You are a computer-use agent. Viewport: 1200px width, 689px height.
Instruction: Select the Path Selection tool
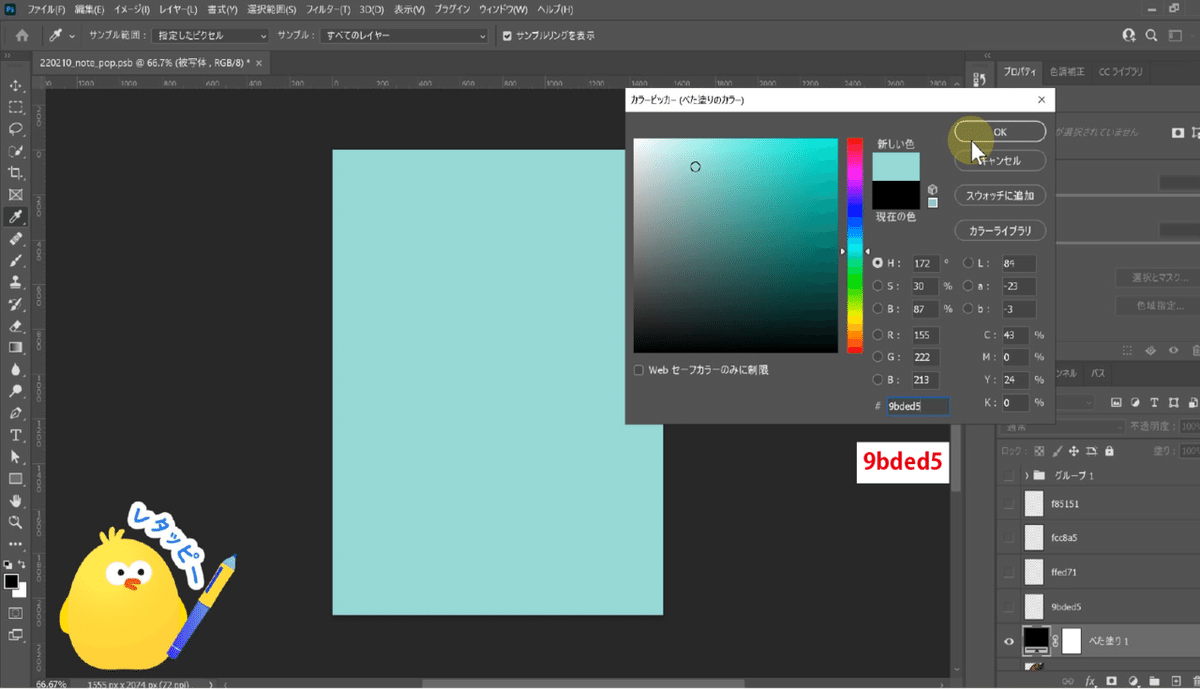click(16, 457)
